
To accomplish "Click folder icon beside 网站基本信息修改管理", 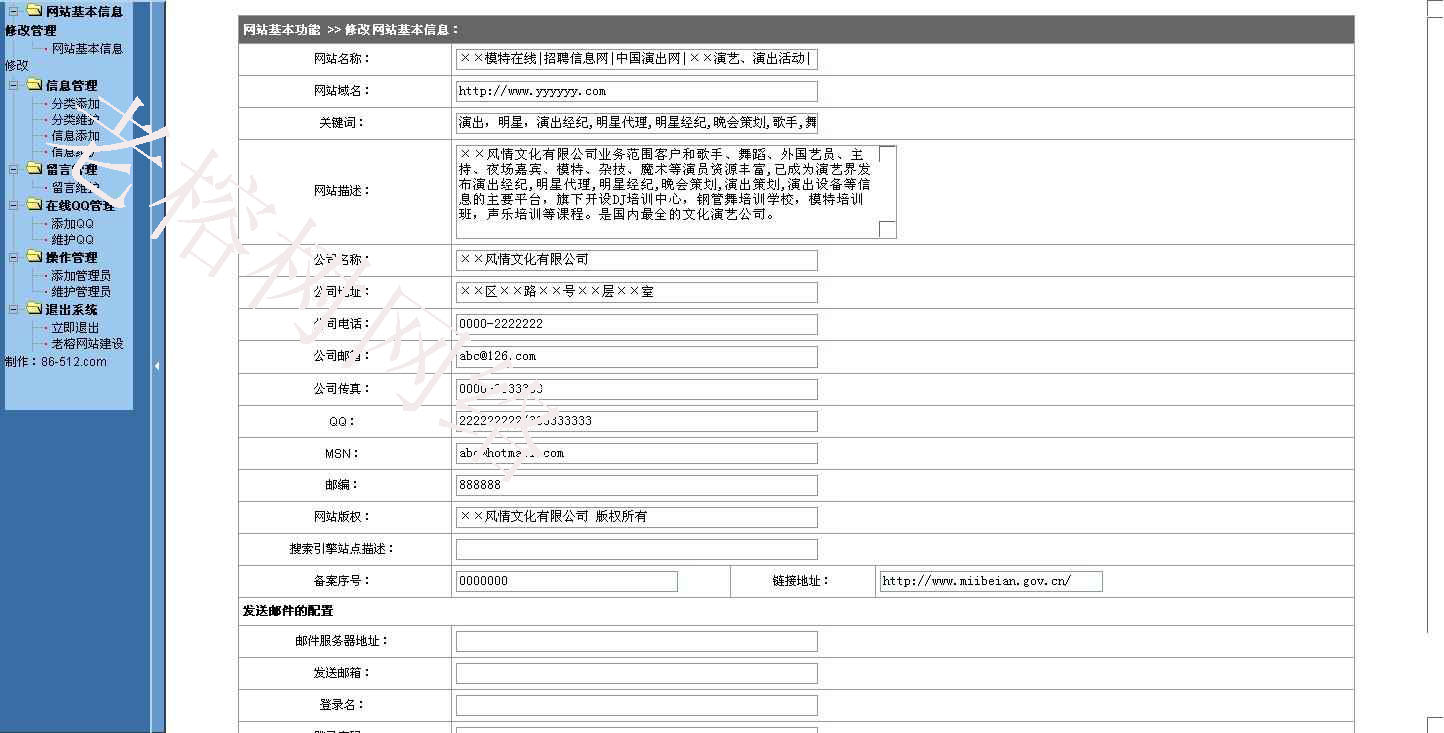I will click(x=34, y=11).
